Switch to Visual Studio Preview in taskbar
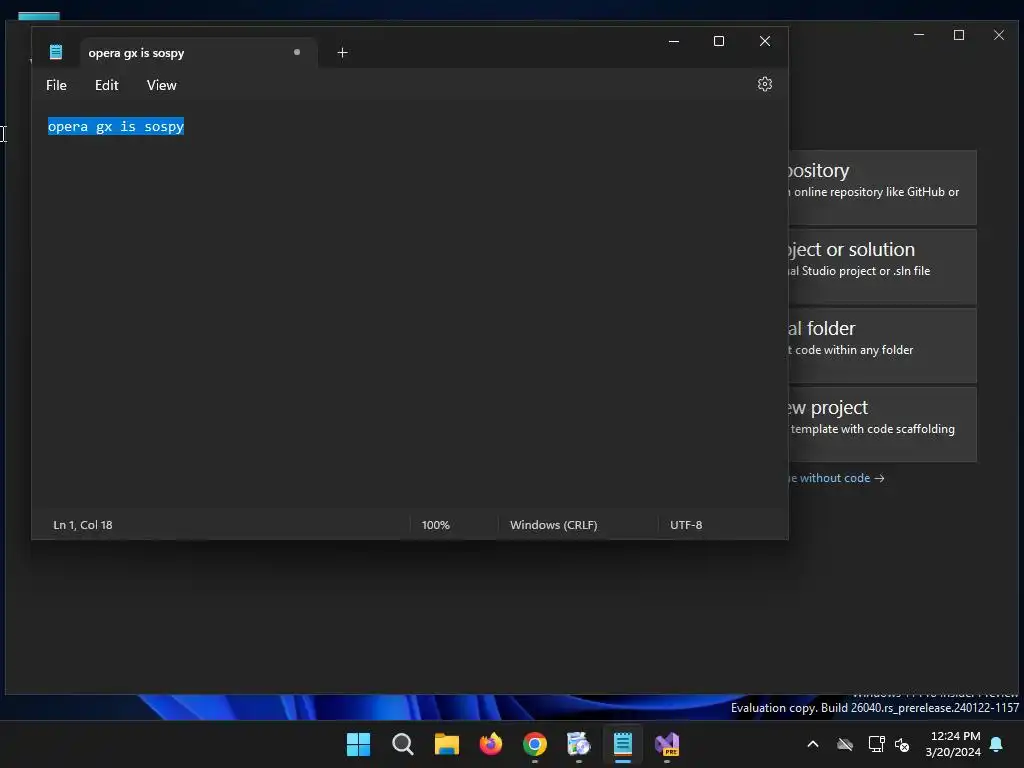The width and height of the screenshot is (1024, 768). tap(667, 744)
